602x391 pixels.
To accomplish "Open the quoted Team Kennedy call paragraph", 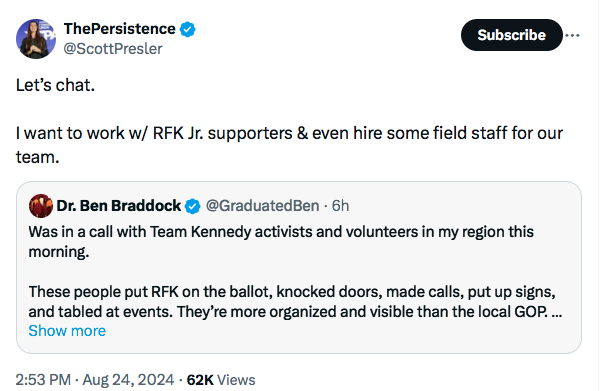I will click(x=281, y=242).
